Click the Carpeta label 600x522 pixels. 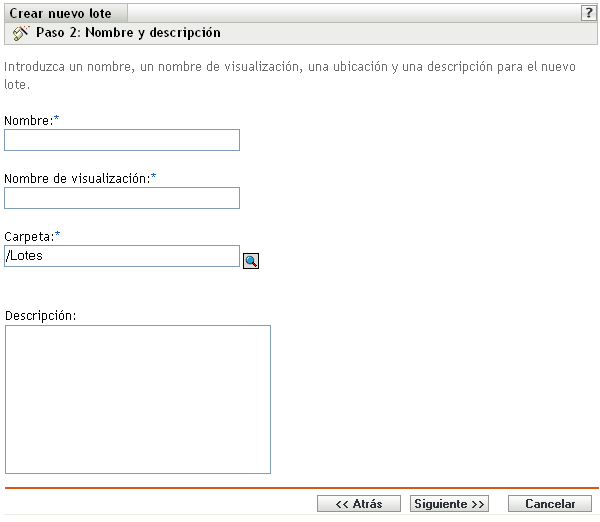[29, 237]
